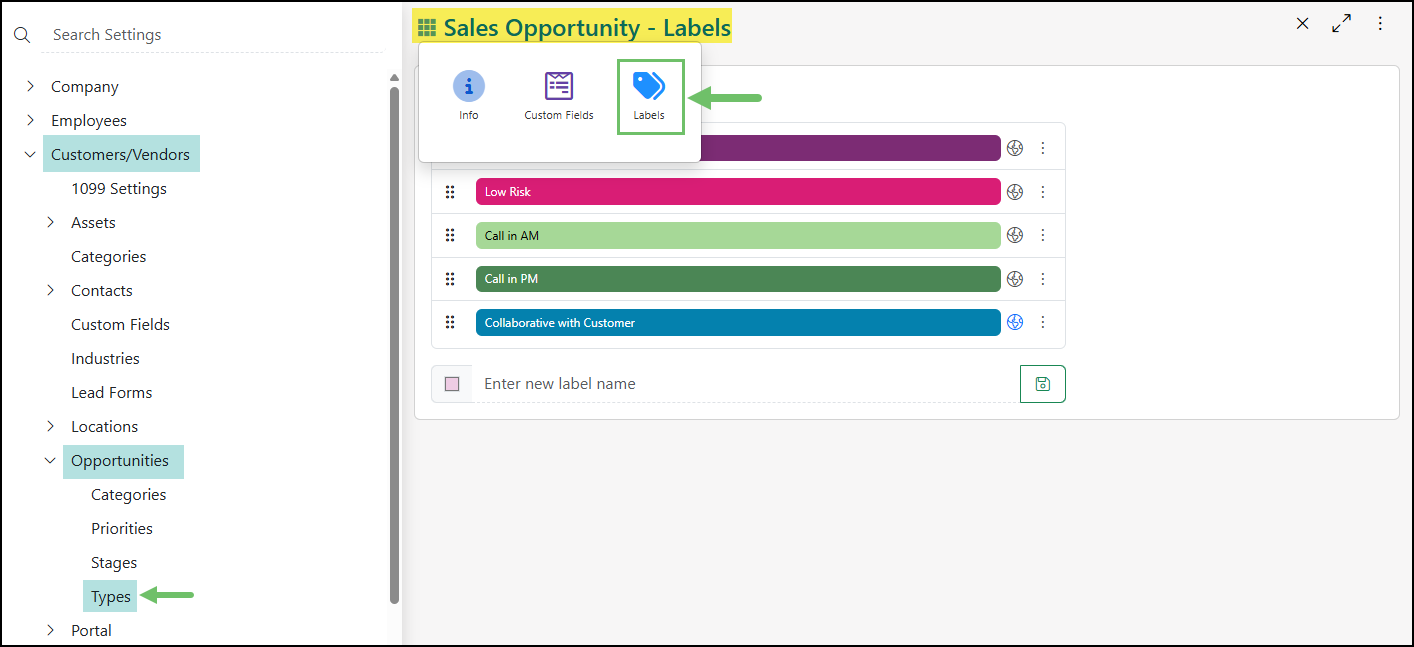Open the Custom Fields icon in popup
Image resolution: width=1414 pixels, height=647 pixels.
(x=559, y=96)
